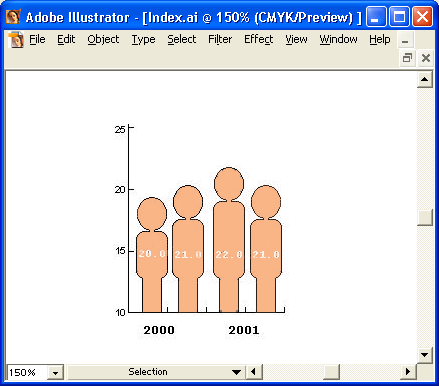Click the Illustrator icon in title bar
The image size is (439, 386).
click(x=13, y=17)
